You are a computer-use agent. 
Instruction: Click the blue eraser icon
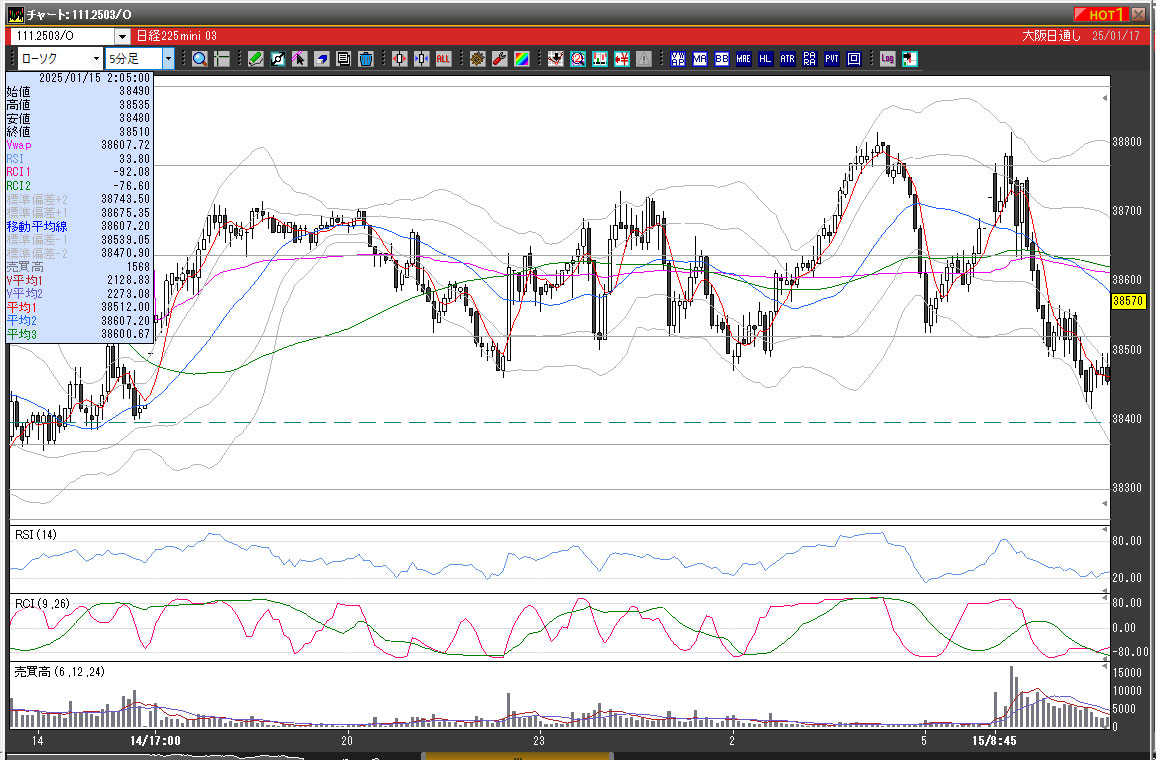(321, 59)
